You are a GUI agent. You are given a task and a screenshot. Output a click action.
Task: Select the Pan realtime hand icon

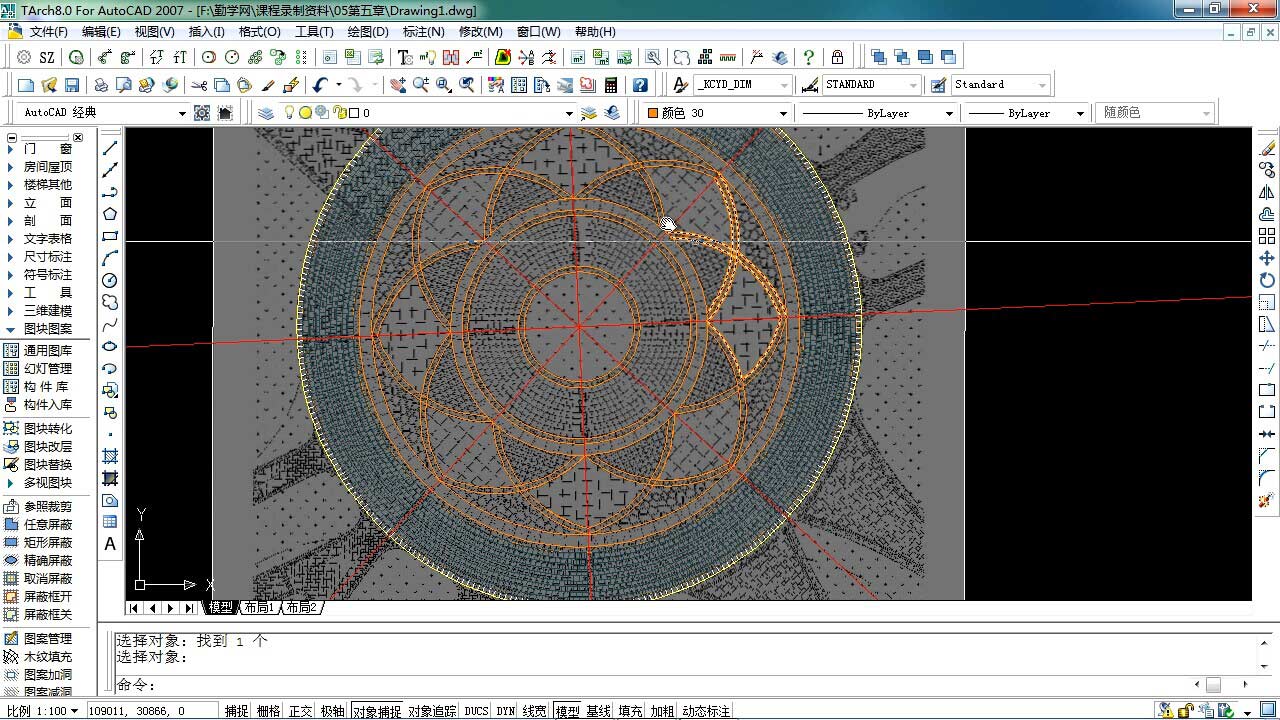pyautogui.click(x=398, y=85)
